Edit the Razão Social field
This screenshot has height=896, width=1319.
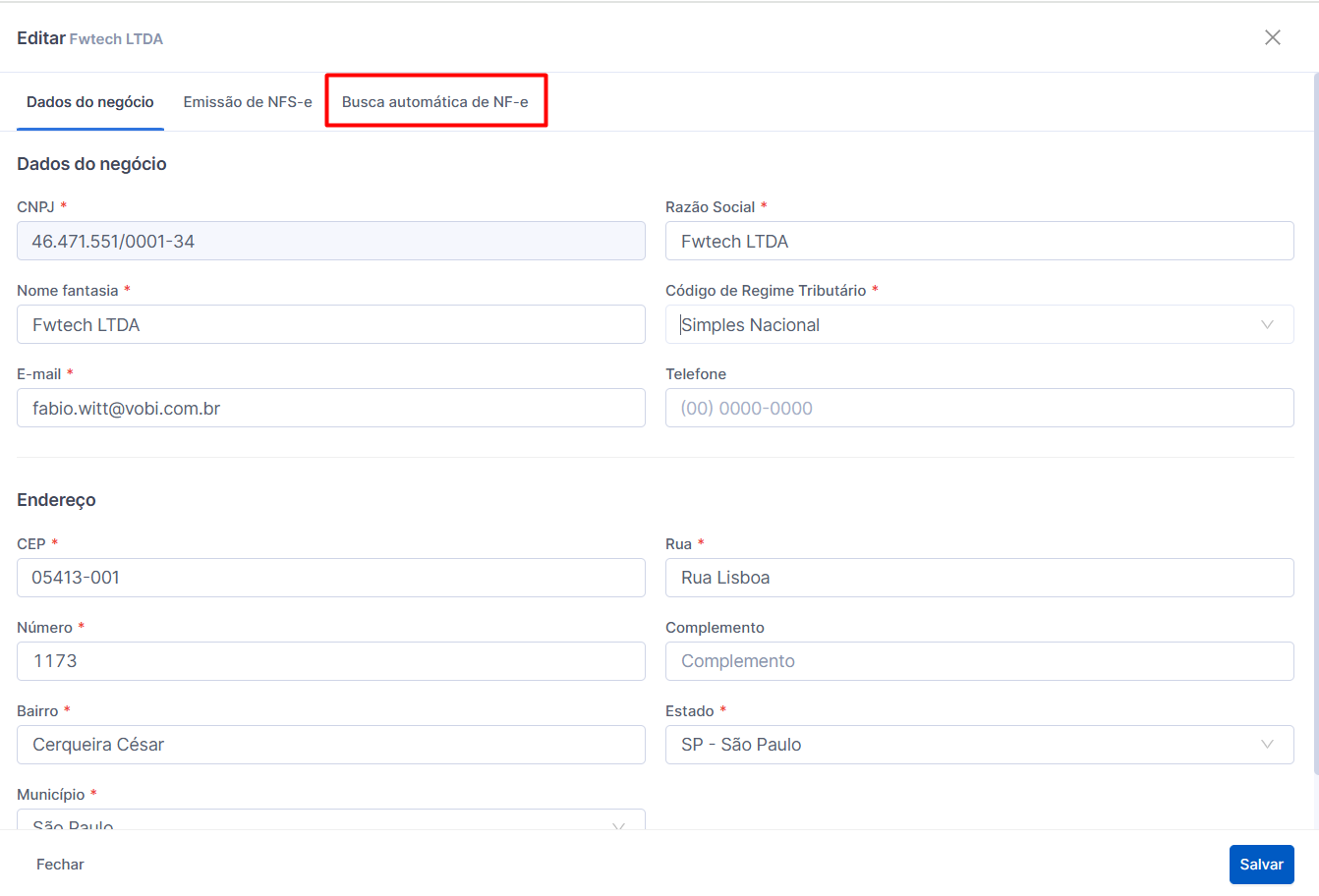(x=979, y=241)
